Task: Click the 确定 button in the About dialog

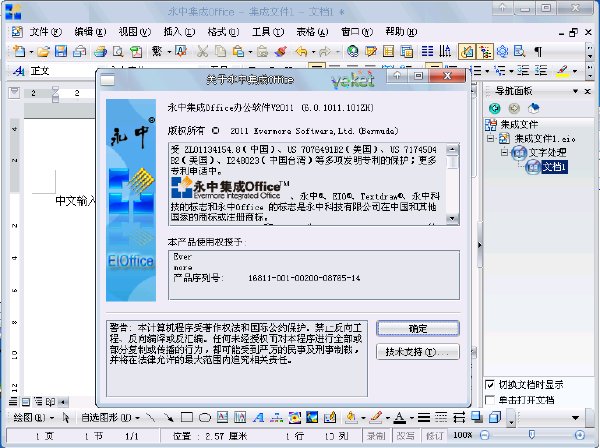Action: pos(417,329)
